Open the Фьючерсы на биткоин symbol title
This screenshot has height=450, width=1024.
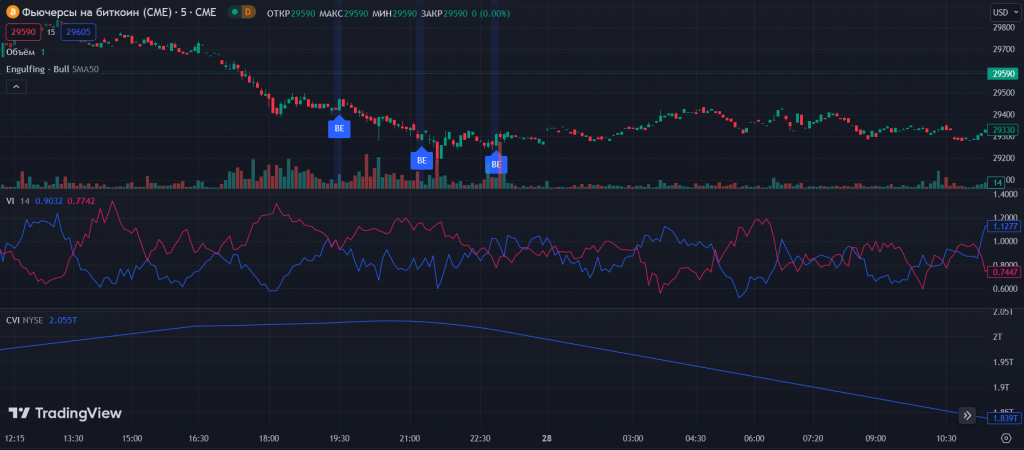pos(110,12)
